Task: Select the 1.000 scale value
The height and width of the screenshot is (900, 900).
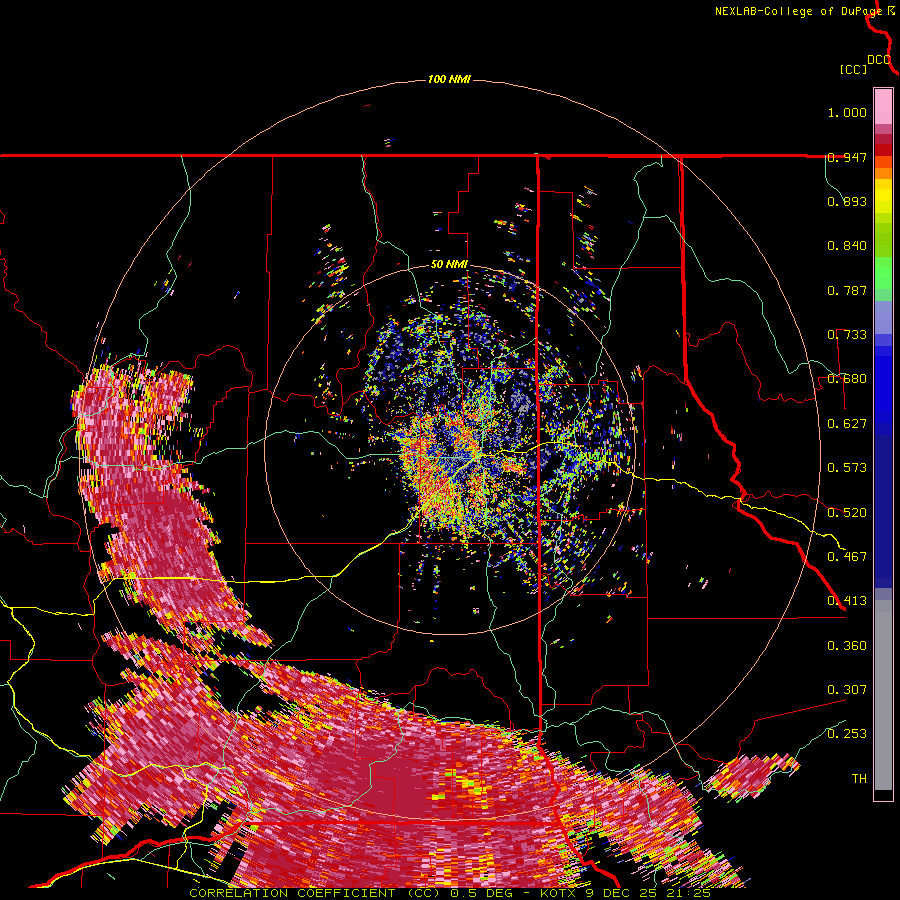Action: tap(847, 112)
